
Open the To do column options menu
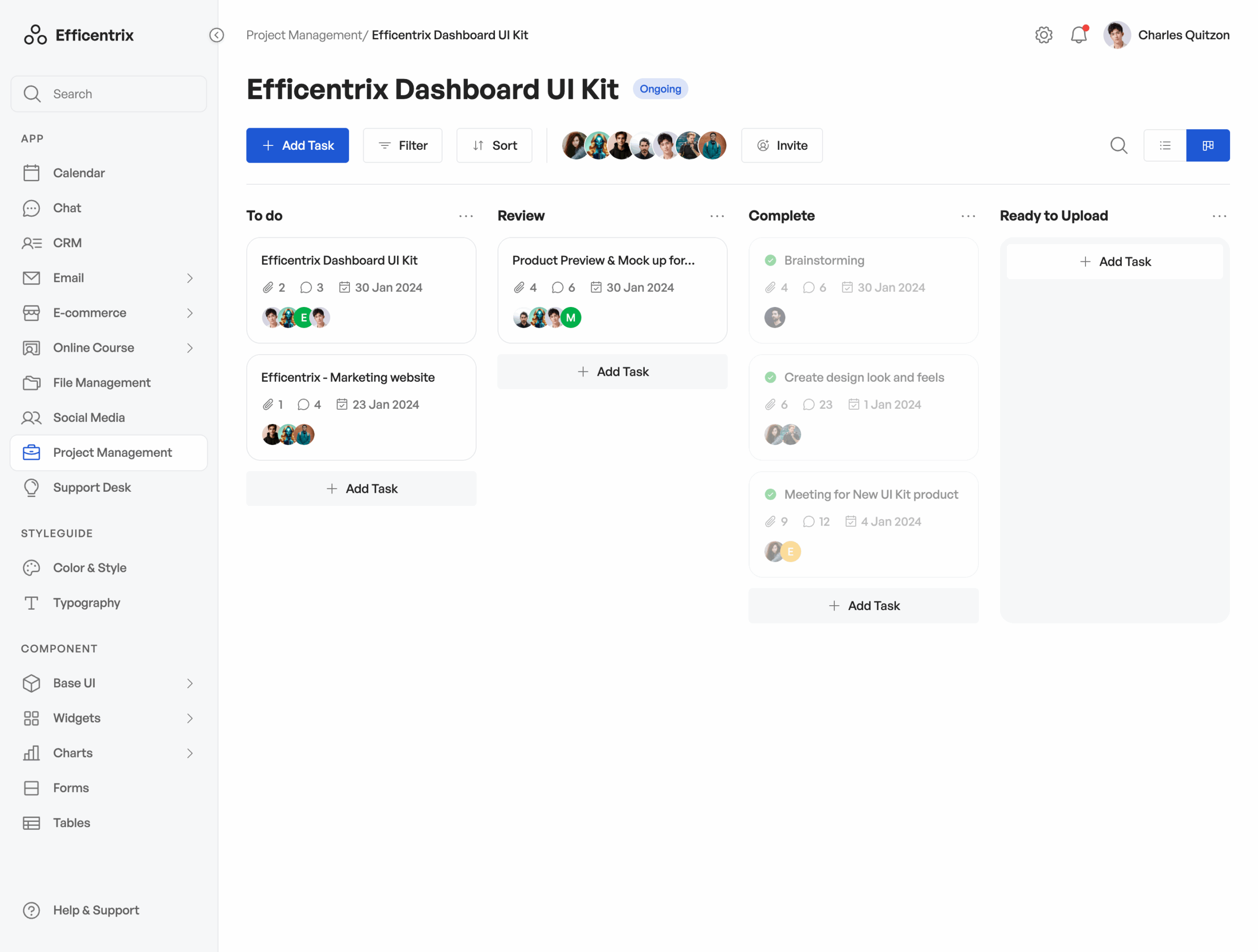pos(466,216)
